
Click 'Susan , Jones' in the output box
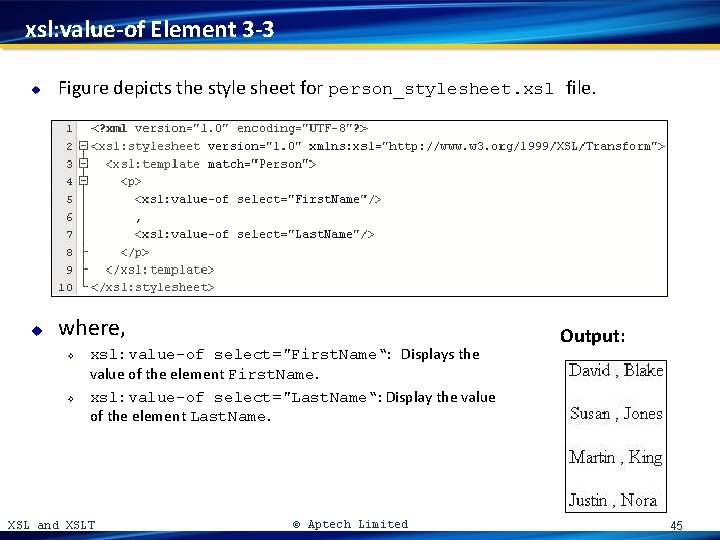616,413
